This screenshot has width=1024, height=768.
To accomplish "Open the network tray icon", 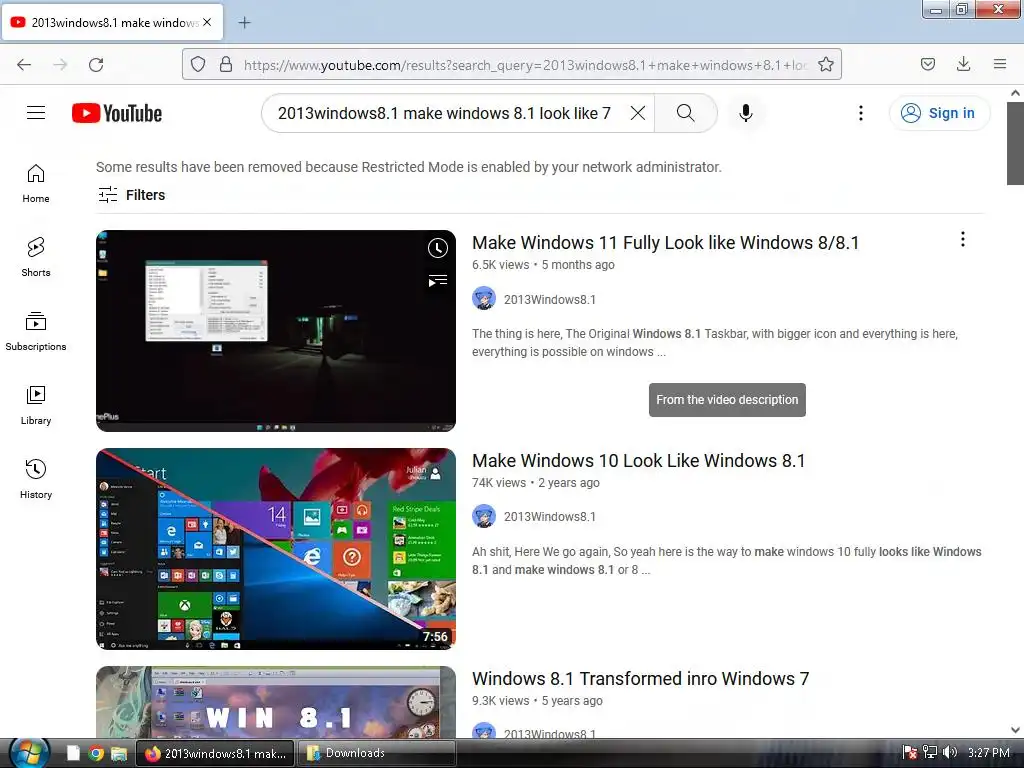I will [930, 753].
